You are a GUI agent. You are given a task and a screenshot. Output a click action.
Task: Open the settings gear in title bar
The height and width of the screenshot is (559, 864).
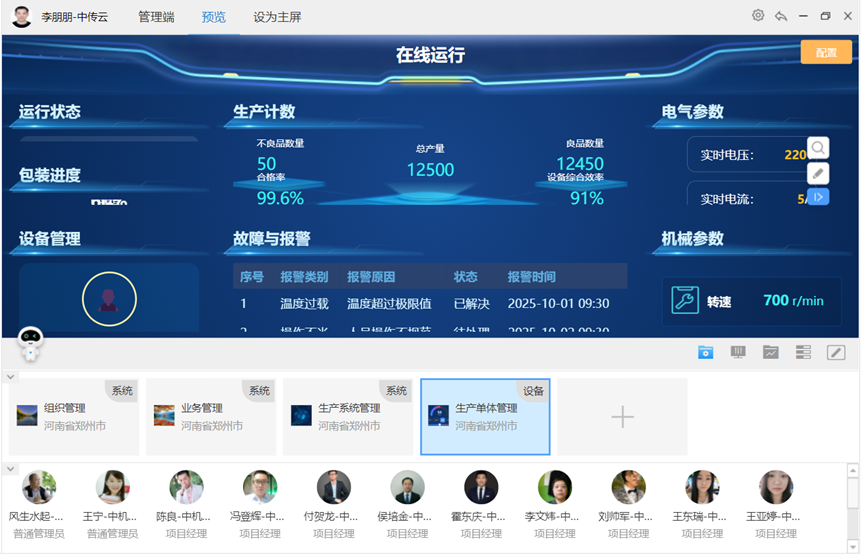(x=758, y=16)
